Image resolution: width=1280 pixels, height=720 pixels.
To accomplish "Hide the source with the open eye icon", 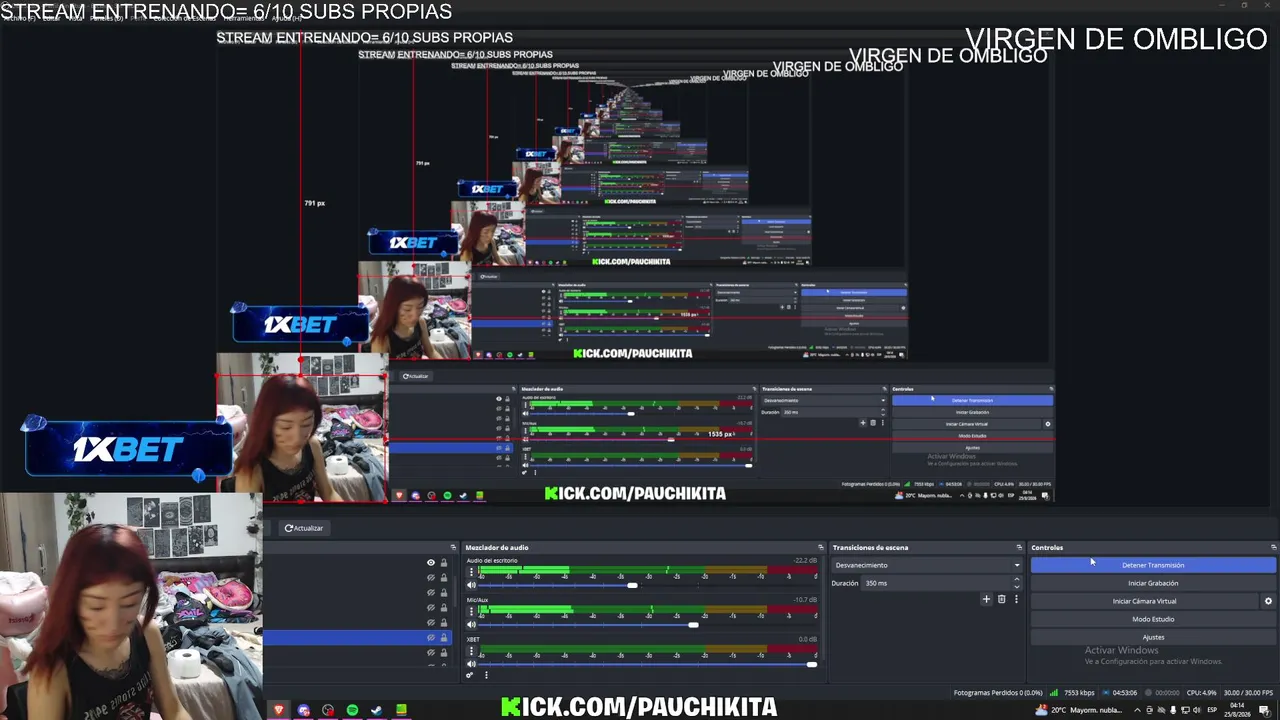I will pyautogui.click(x=431, y=563).
